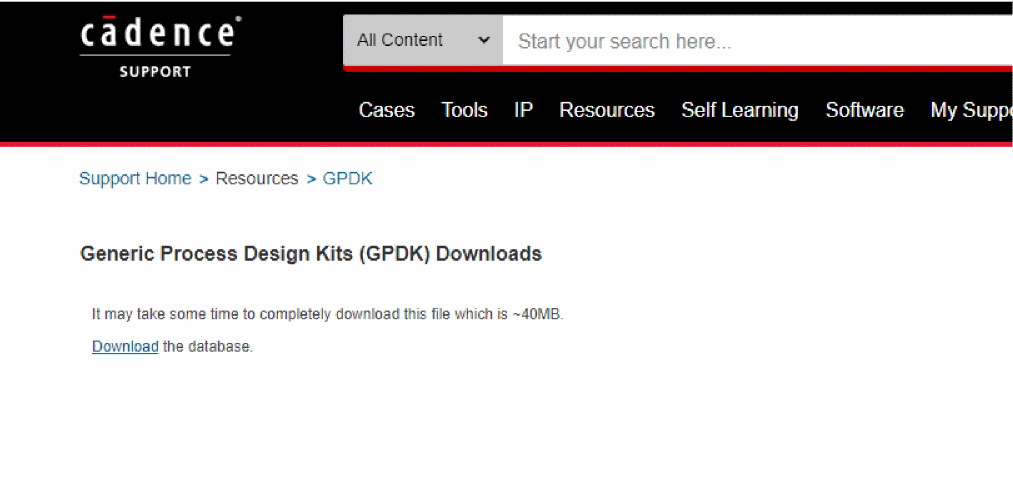Open the My Support menu
The width and height of the screenshot is (1013, 477).
tap(971, 110)
